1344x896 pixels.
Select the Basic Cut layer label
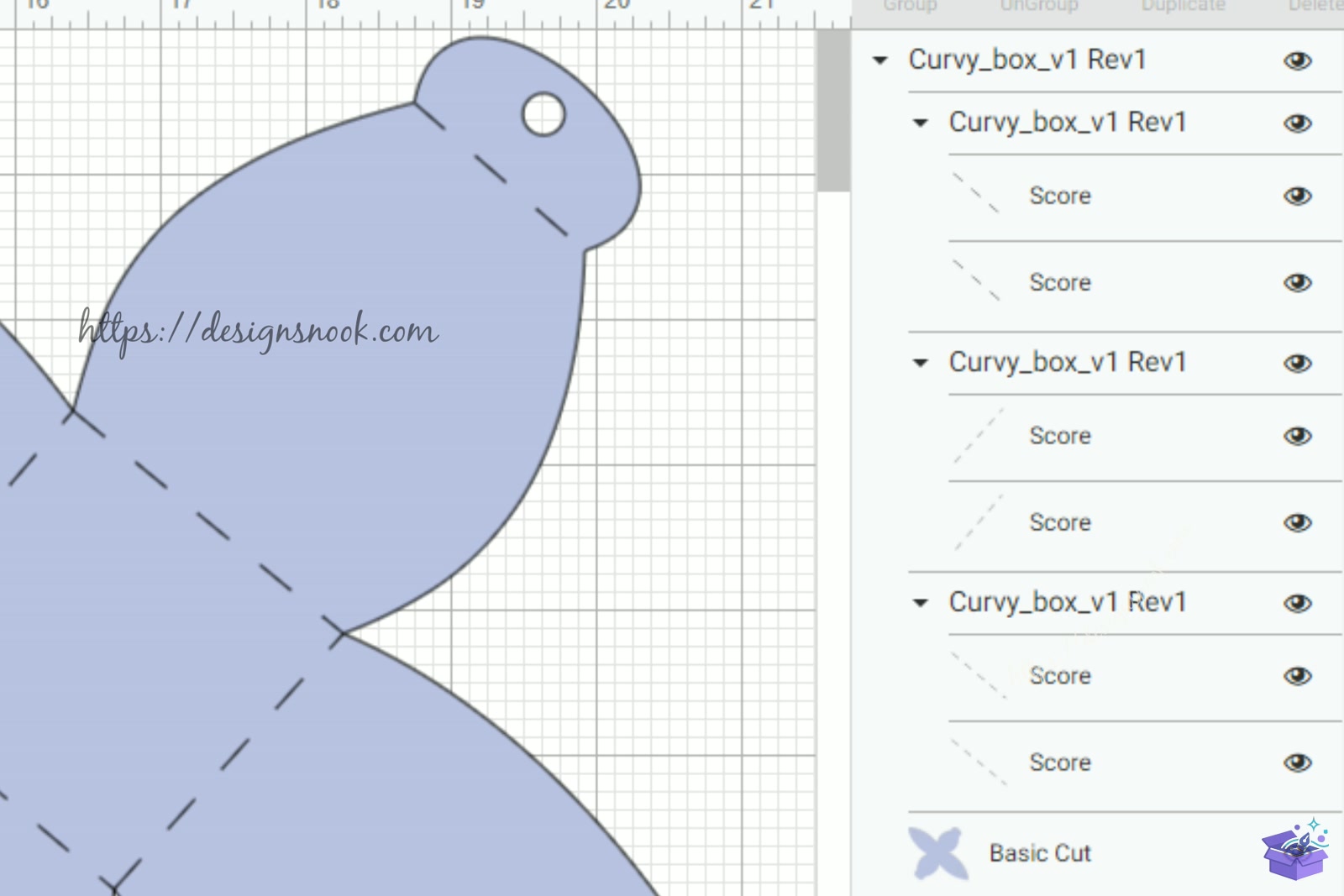point(1040,853)
